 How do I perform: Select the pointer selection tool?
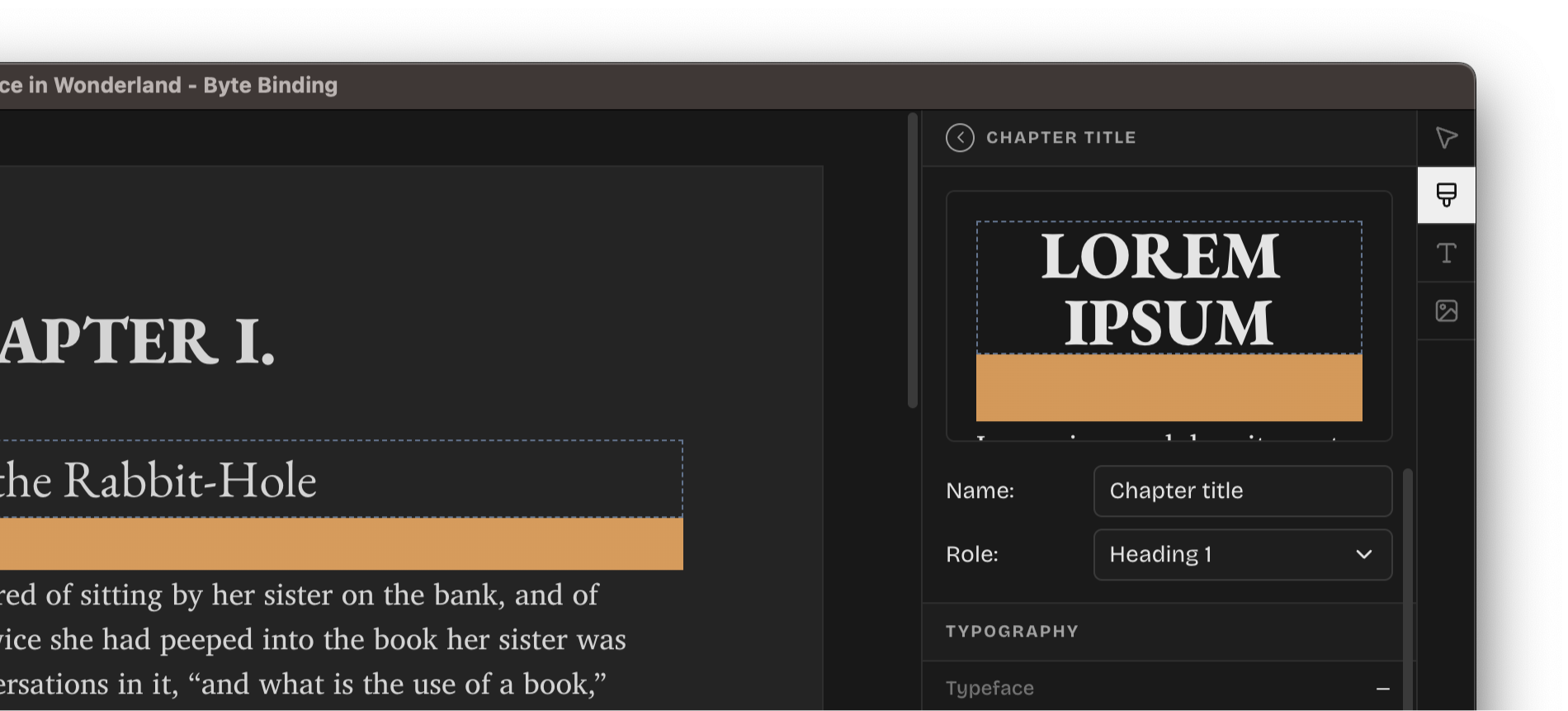click(1446, 138)
